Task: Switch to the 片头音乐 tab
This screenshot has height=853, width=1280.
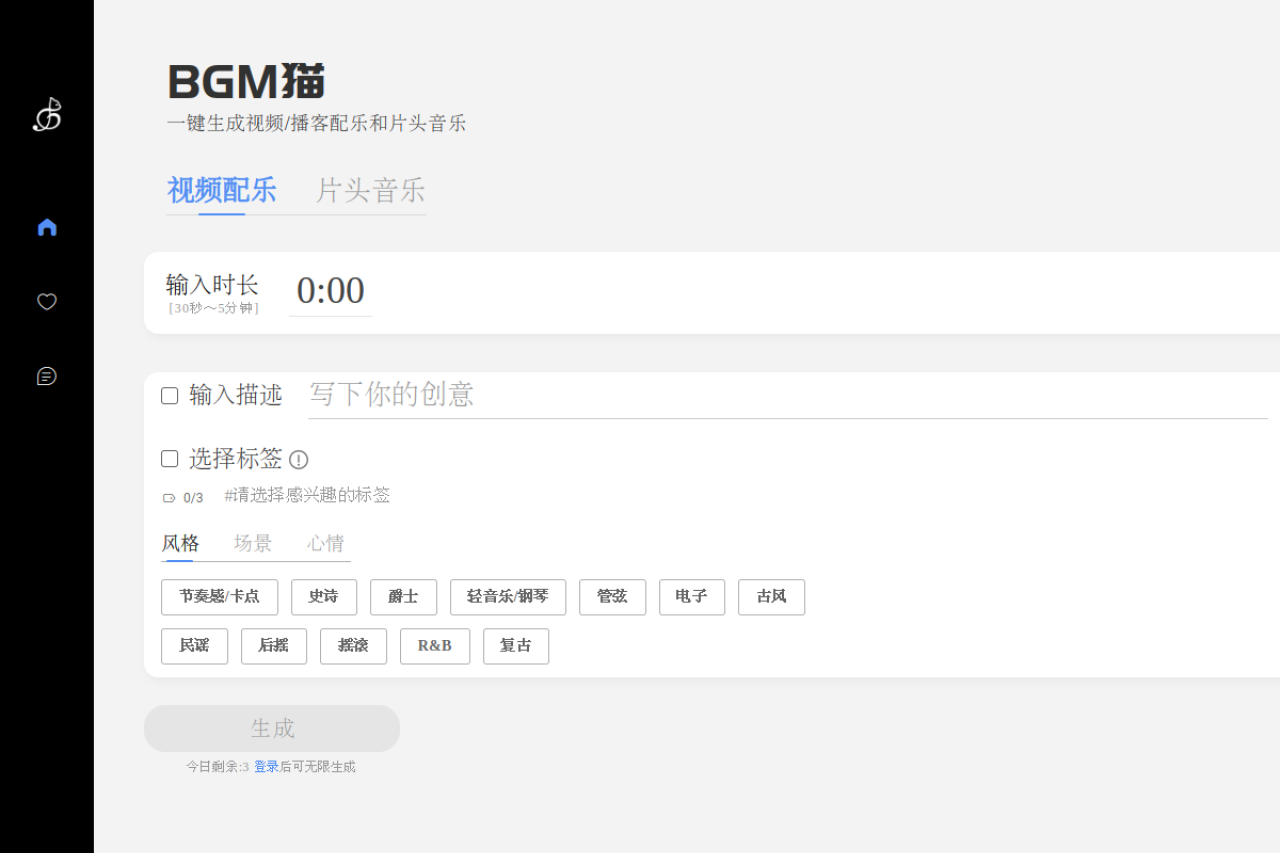Action: [x=370, y=190]
